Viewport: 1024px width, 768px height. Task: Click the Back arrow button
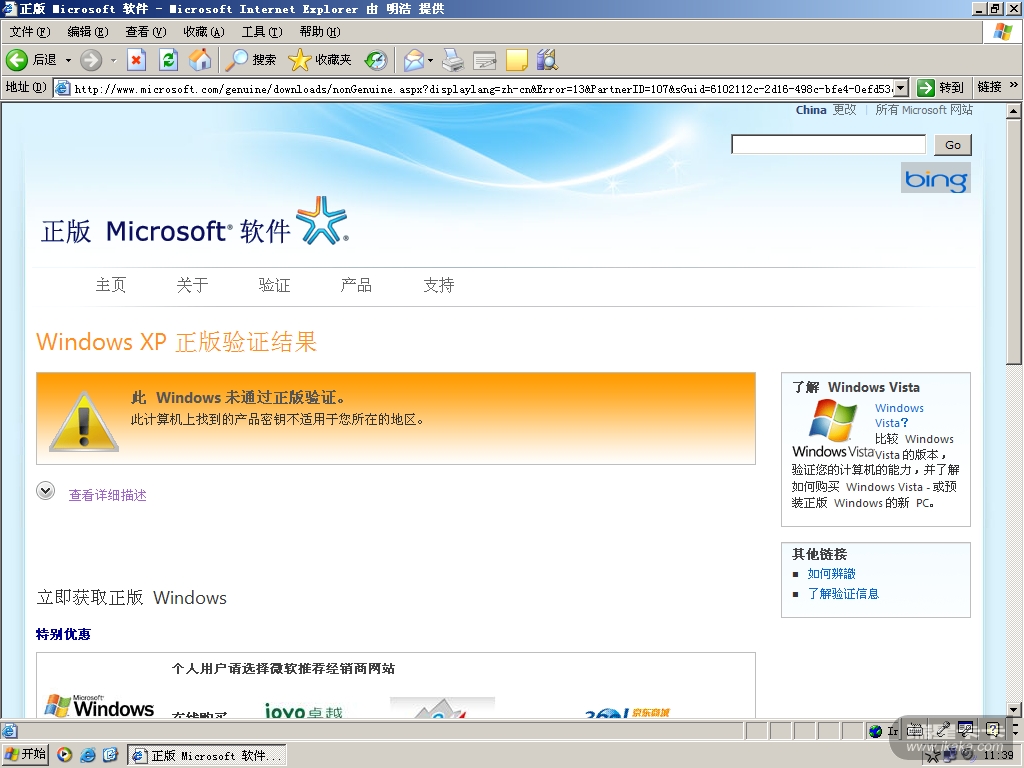(17, 60)
